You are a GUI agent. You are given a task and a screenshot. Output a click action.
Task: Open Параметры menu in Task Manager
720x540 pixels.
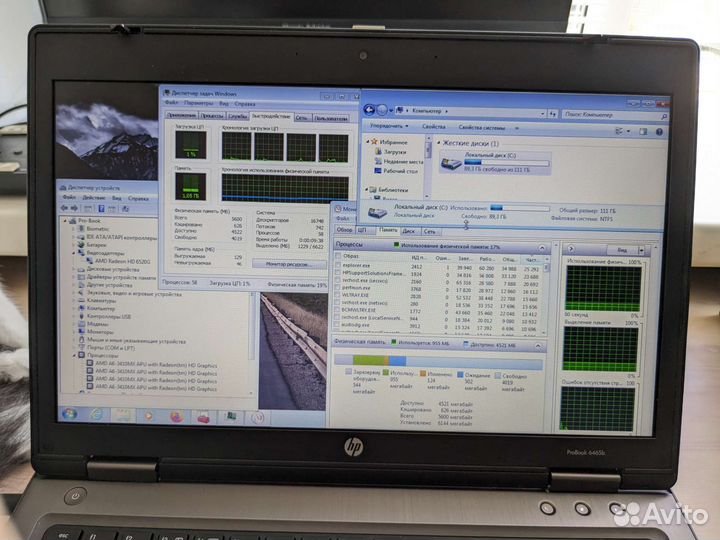[198, 103]
